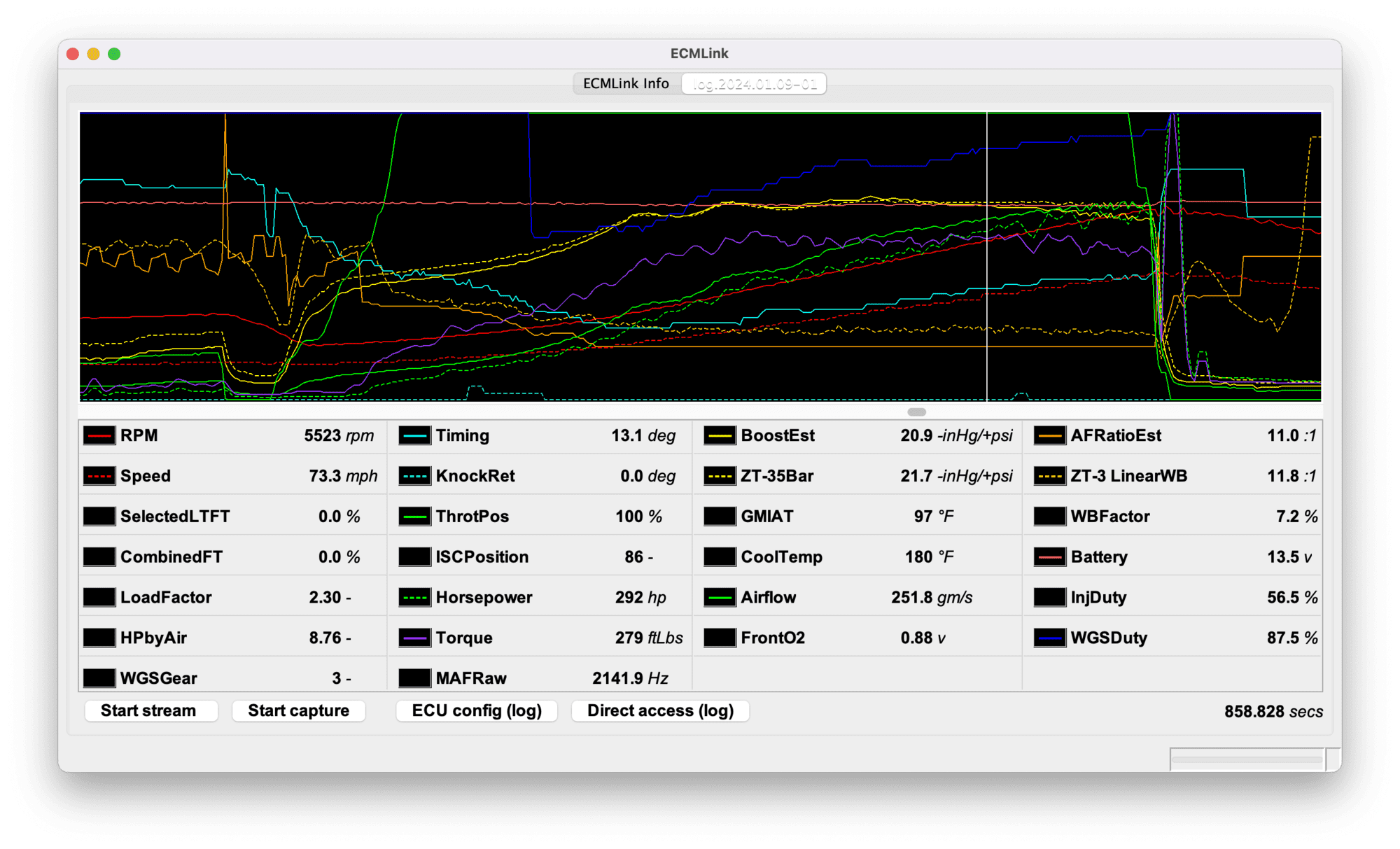Image resolution: width=1400 pixels, height=849 pixels.
Task: Click the 2141.9 Hz value
Action: click(x=630, y=678)
